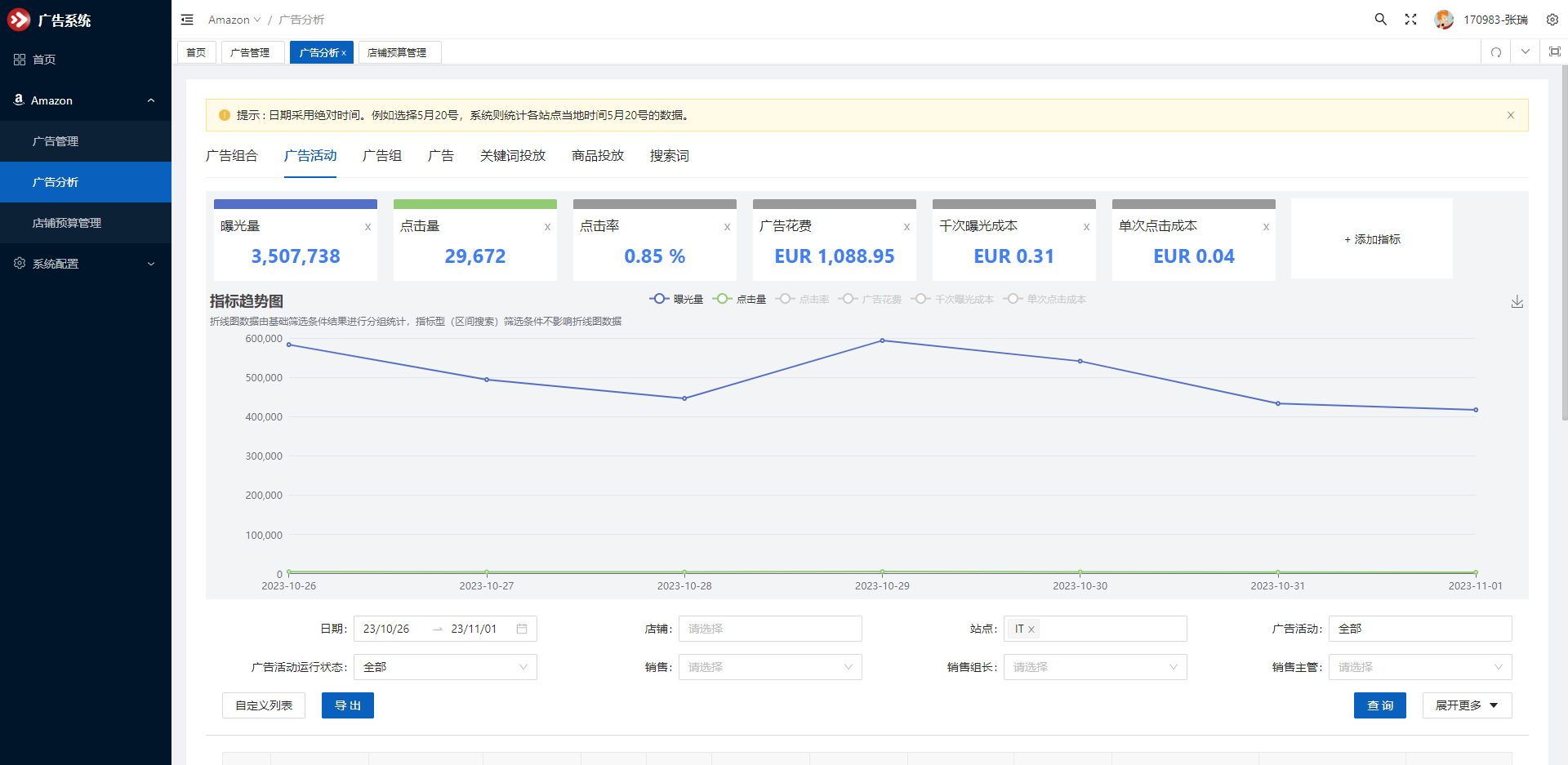Dismiss the yellow tip banner
This screenshot has height=765, width=1568.
click(x=1510, y=115)
